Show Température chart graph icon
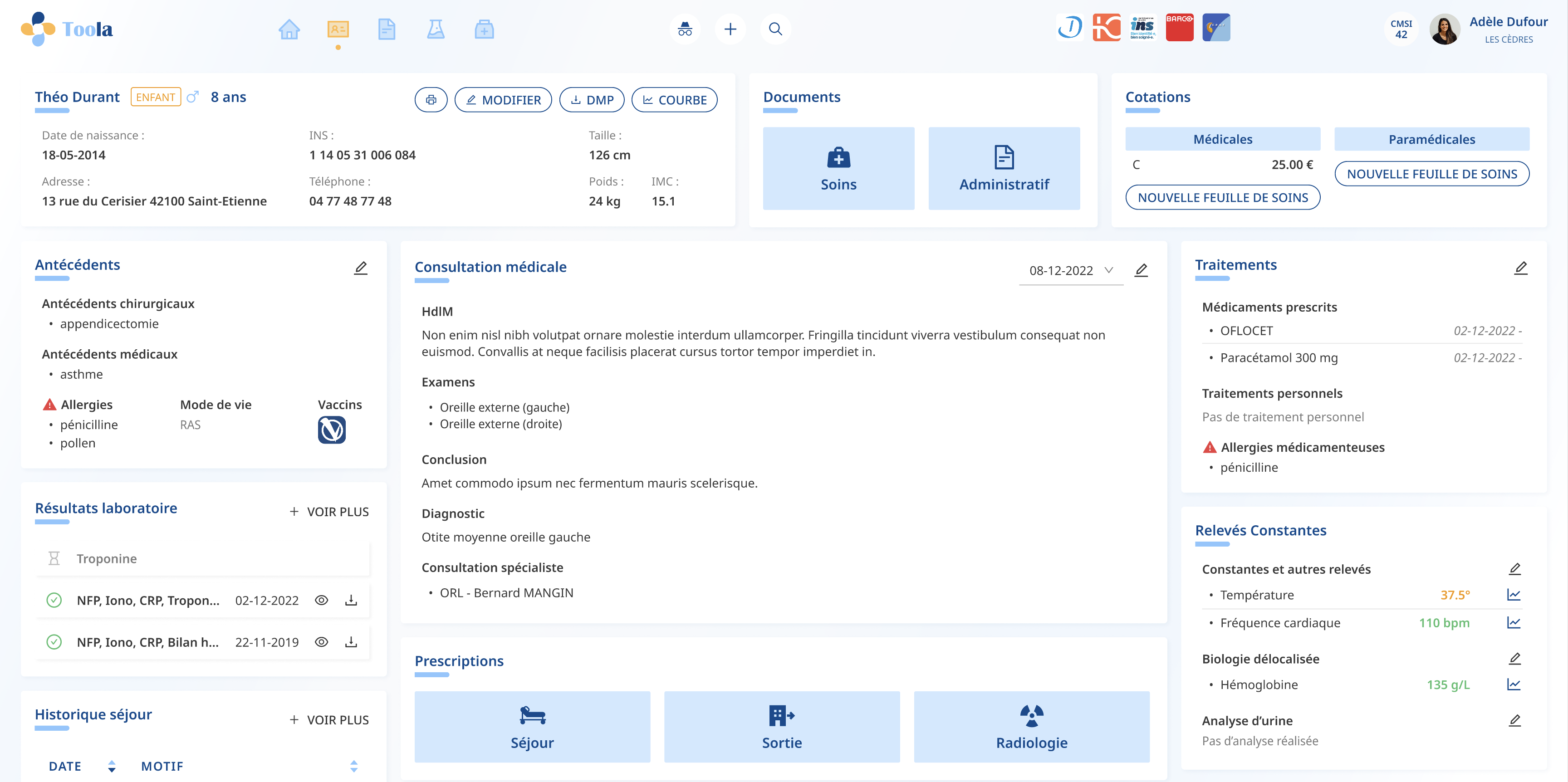This screenshot has height=782, width=1568. [x=1513, y=595]
